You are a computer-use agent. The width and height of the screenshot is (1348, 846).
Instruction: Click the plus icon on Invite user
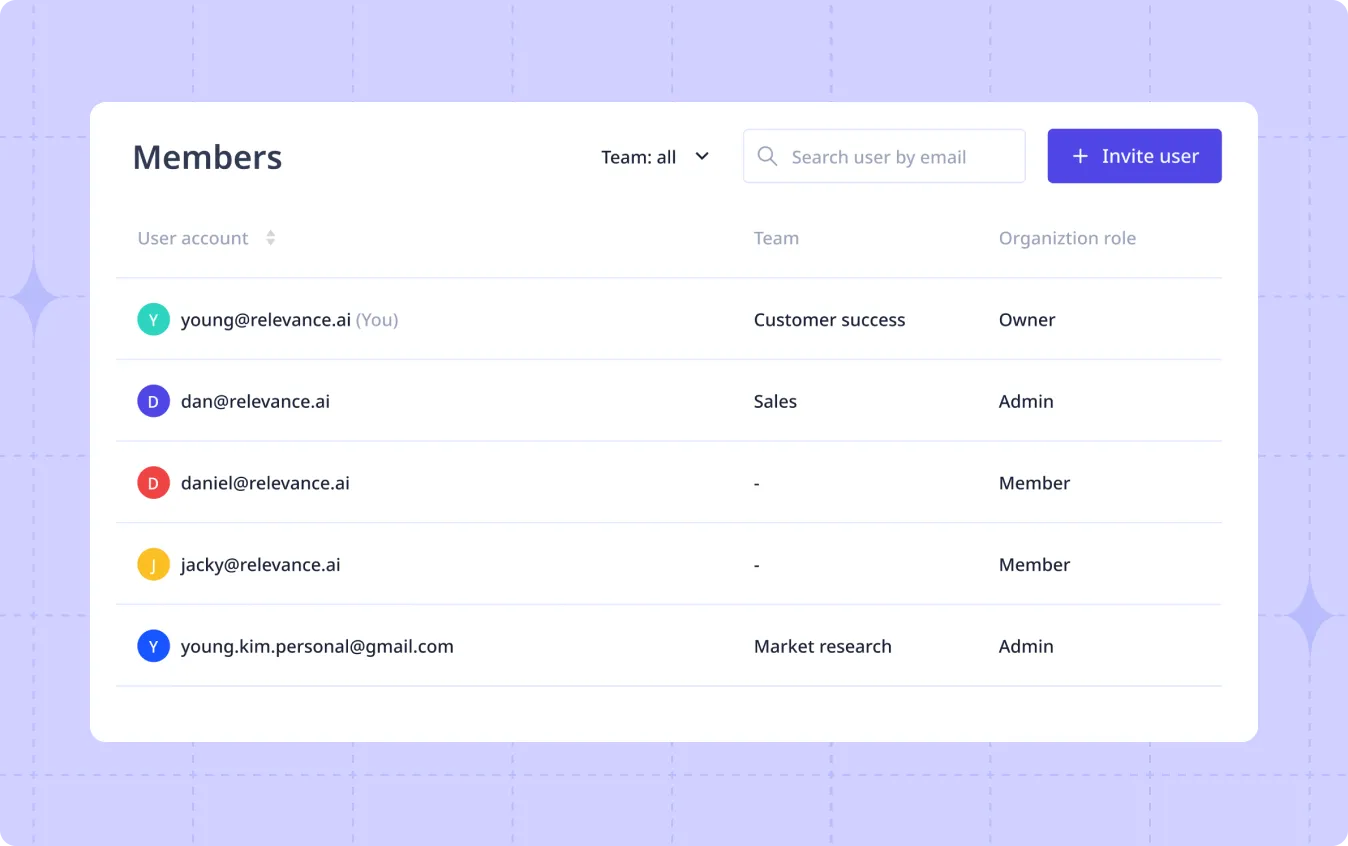click(x=1080, y=157)
